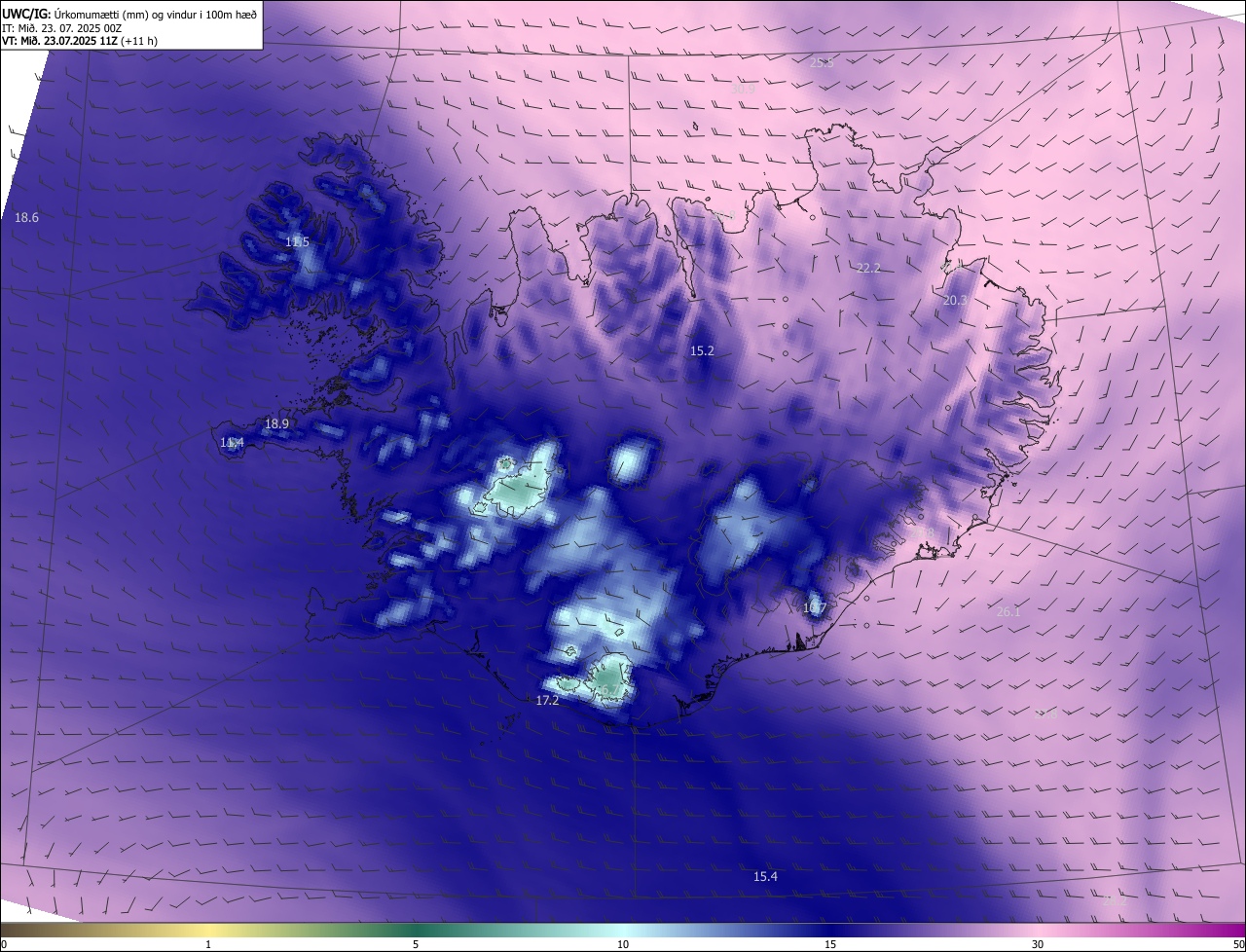Click the 30.9 value label
Viewport: 1246px width, 952px height.
pyautogui.click(x=743, y=89)
